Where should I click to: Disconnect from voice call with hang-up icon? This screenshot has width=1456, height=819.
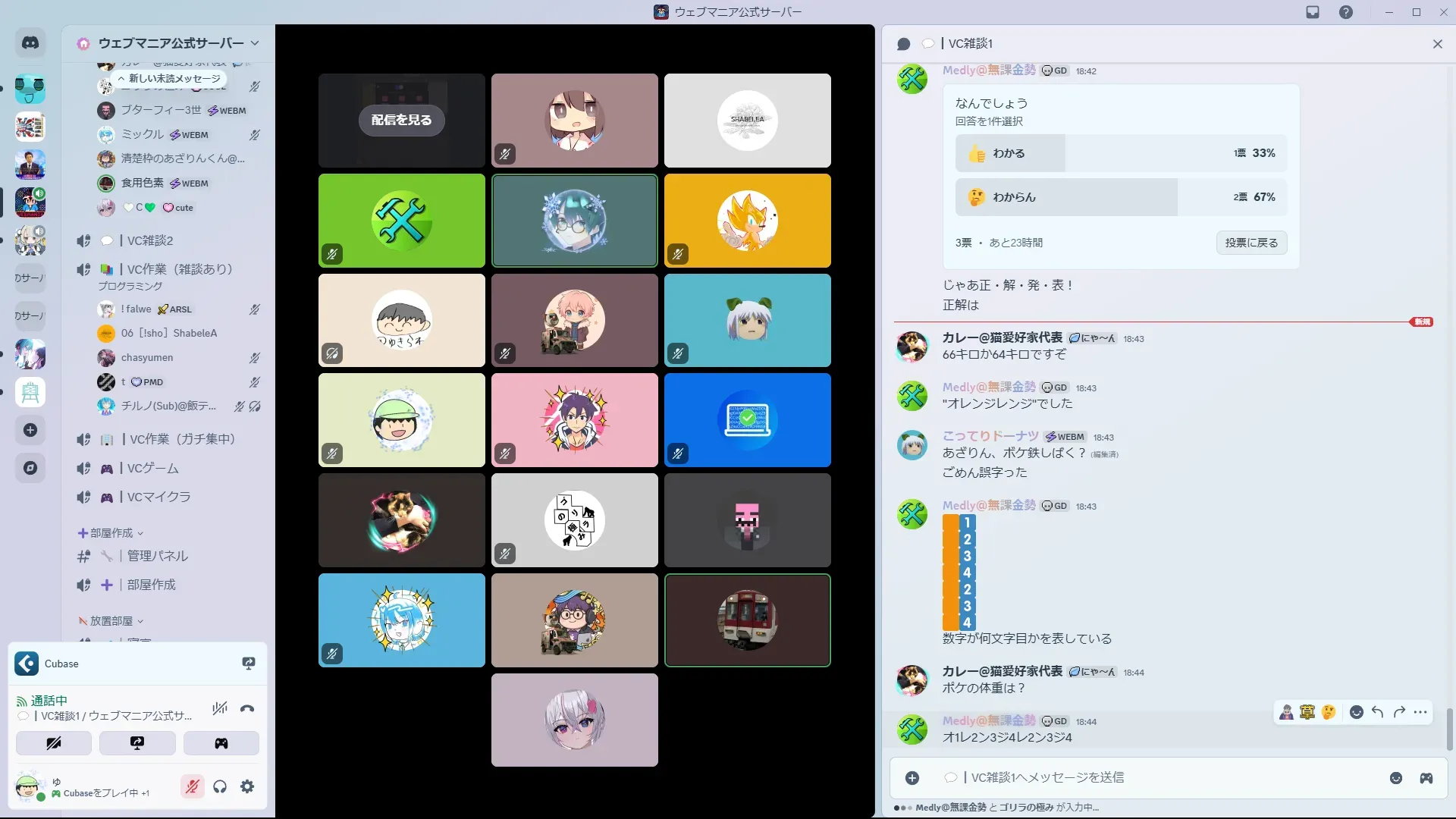click(247, 708)
